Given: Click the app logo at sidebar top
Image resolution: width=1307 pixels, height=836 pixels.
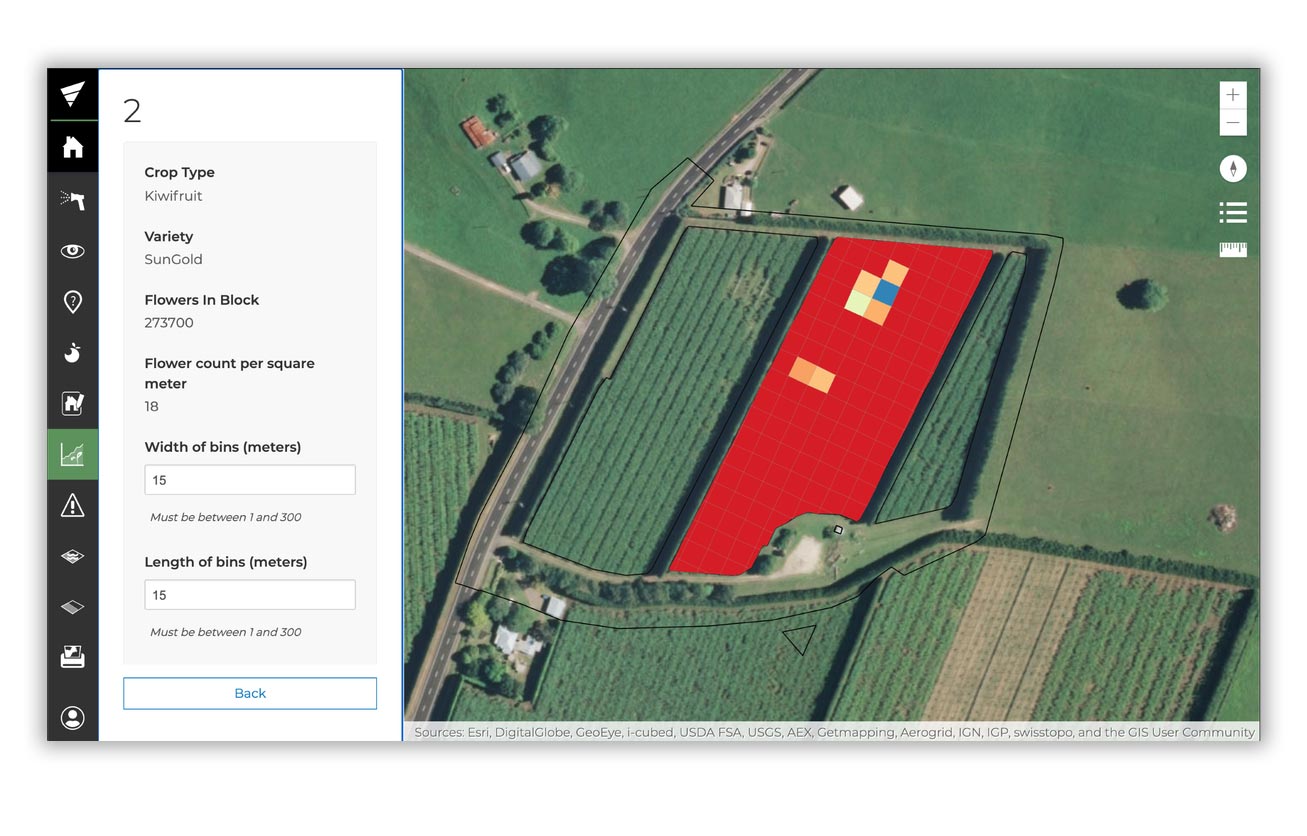Looking at the screenshot, I should [72, 94].
